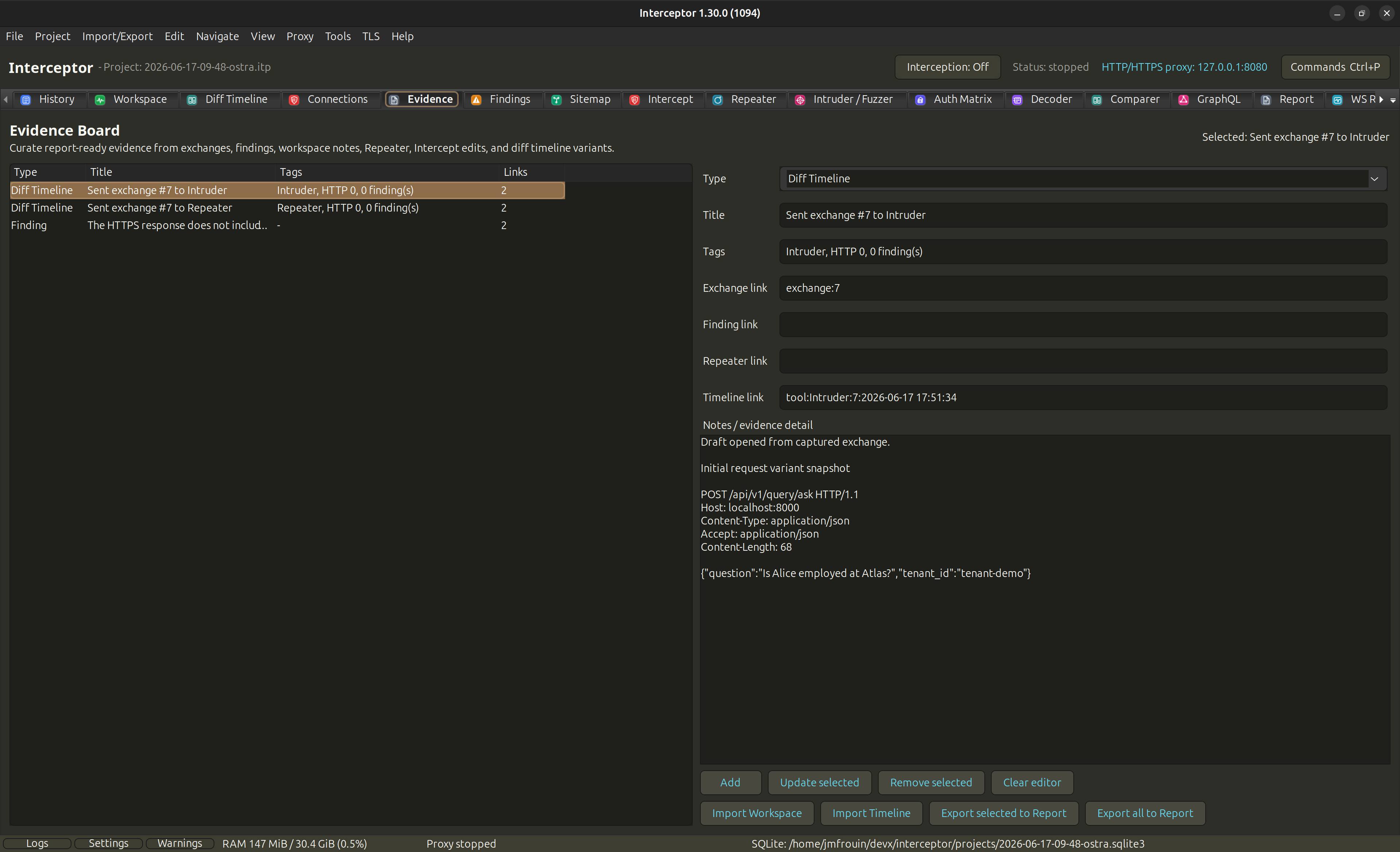Click the Connections tab shield icon
This screenshot has width=1400, height=852.
pyautogui.click(x=294, y=100)
